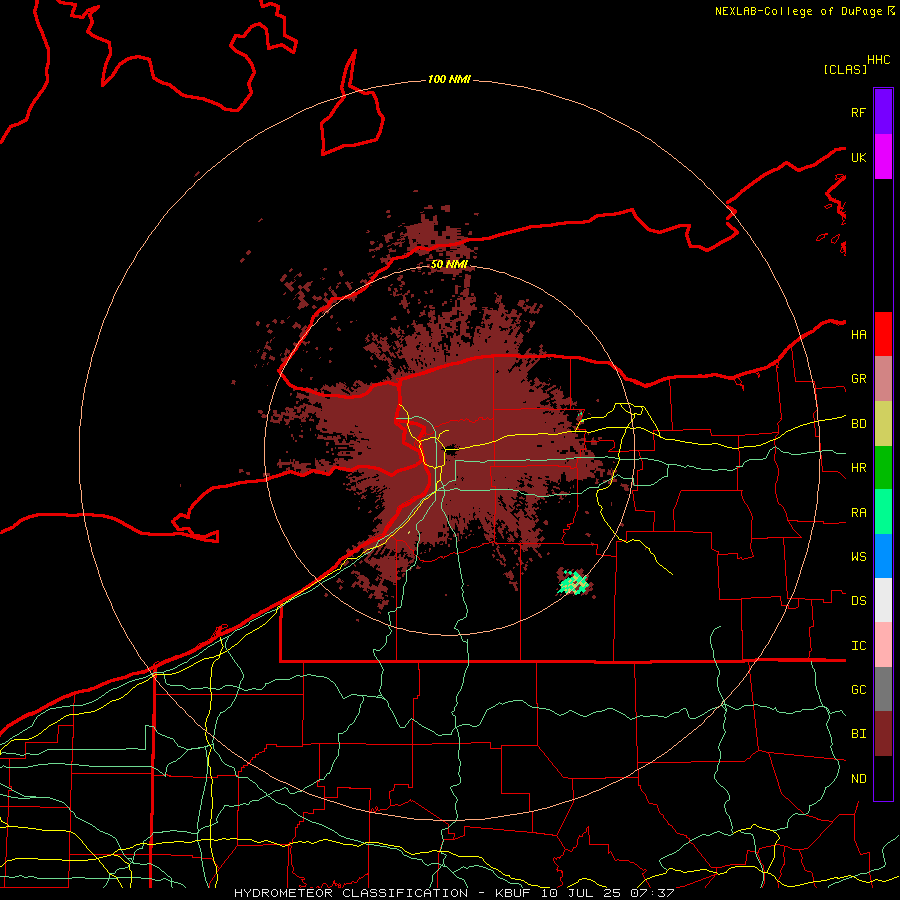The width and height of the screenshot is (900, 900).
Task: Select the DS white legend swatch
Action: click(883, 600)
